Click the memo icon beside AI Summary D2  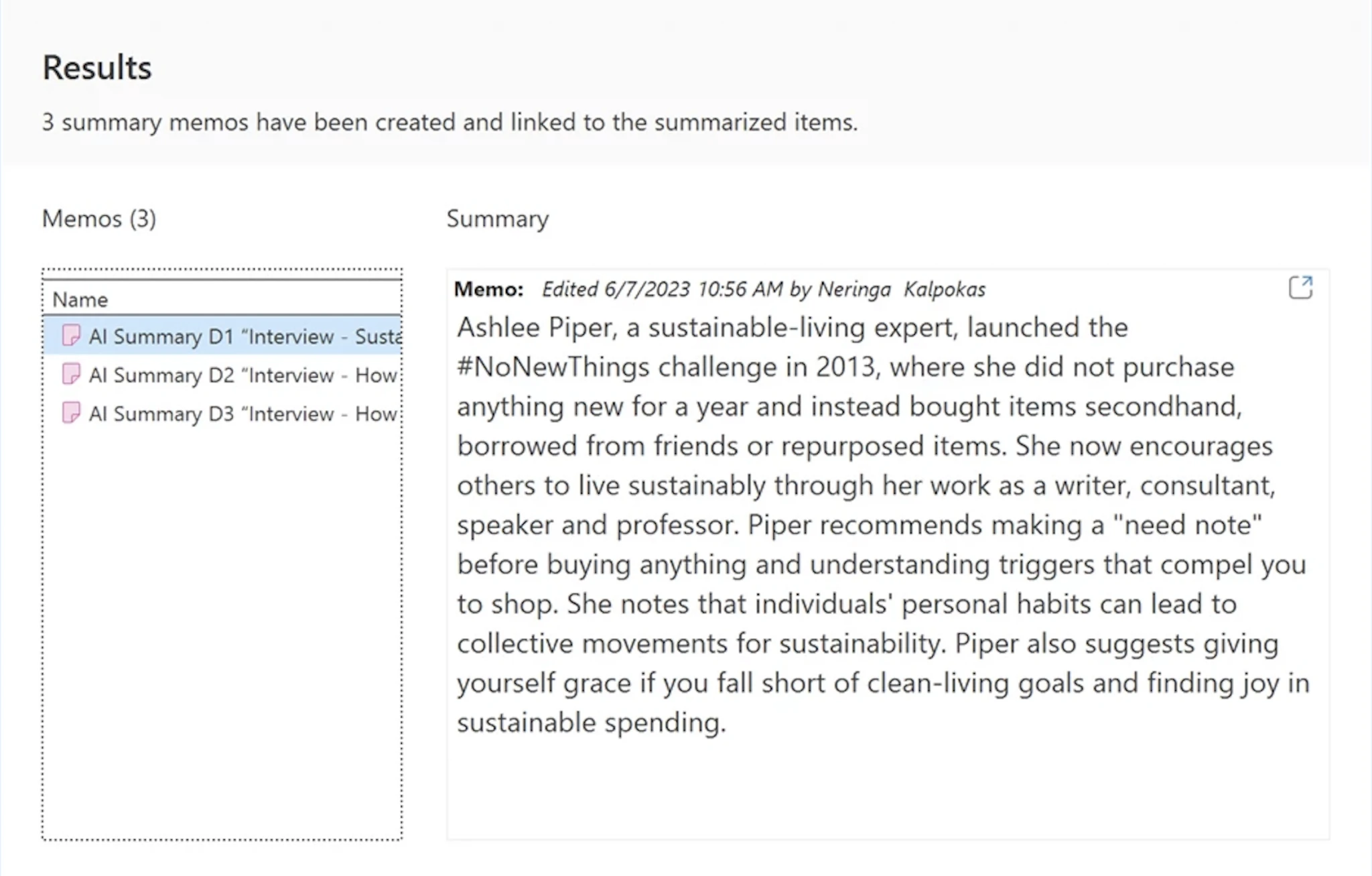click(71, 374)
